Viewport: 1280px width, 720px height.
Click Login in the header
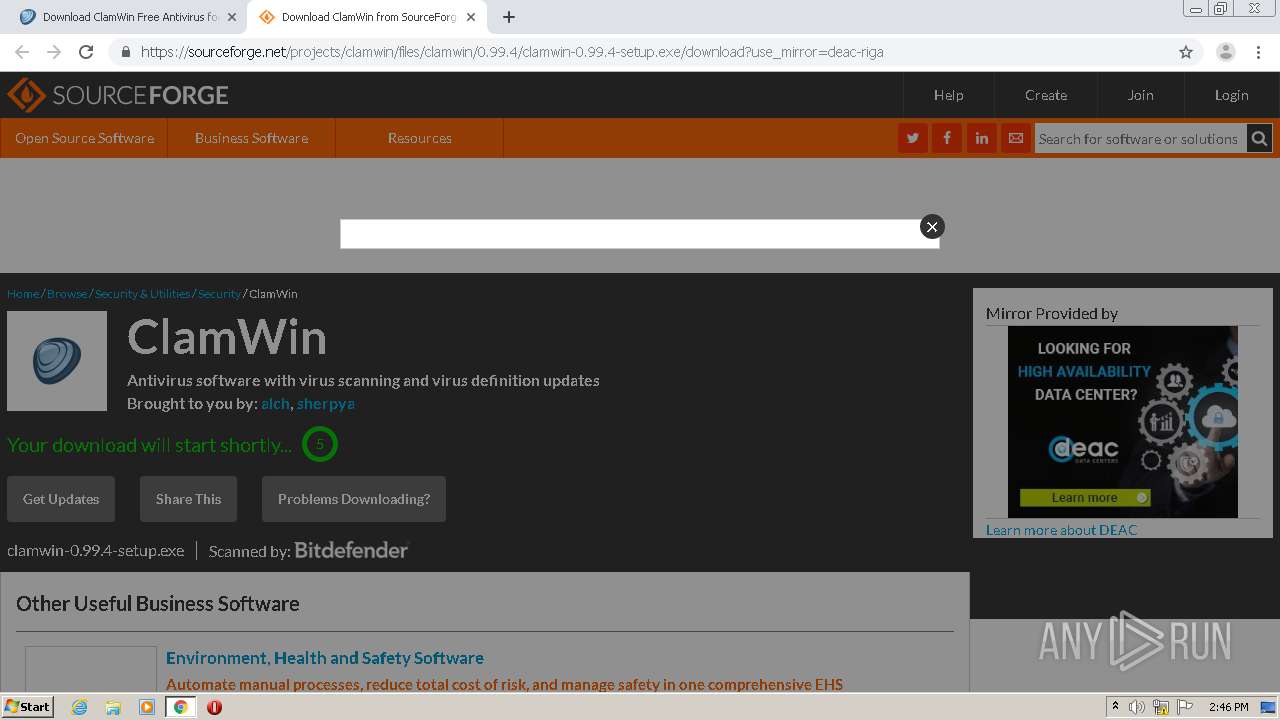(x=1232, y=95)
